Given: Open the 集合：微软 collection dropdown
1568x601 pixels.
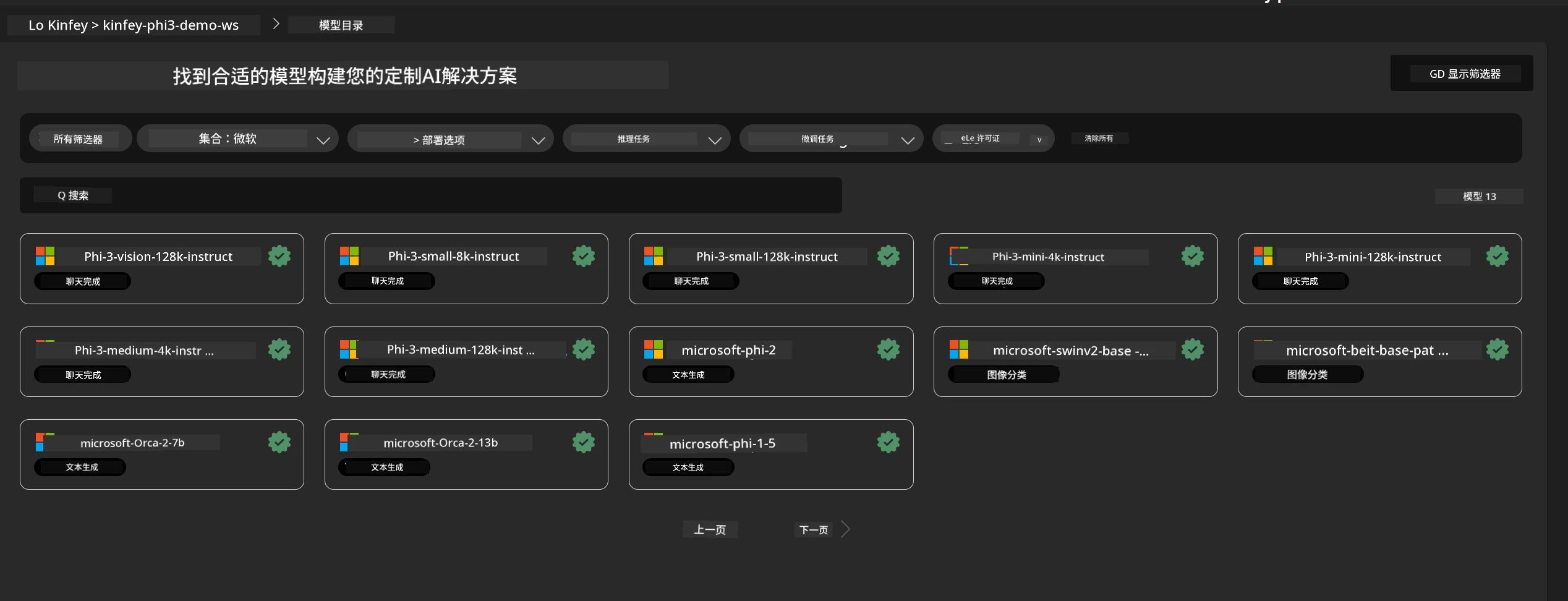Looking at the screenshot, I should [x=237, y=139].
